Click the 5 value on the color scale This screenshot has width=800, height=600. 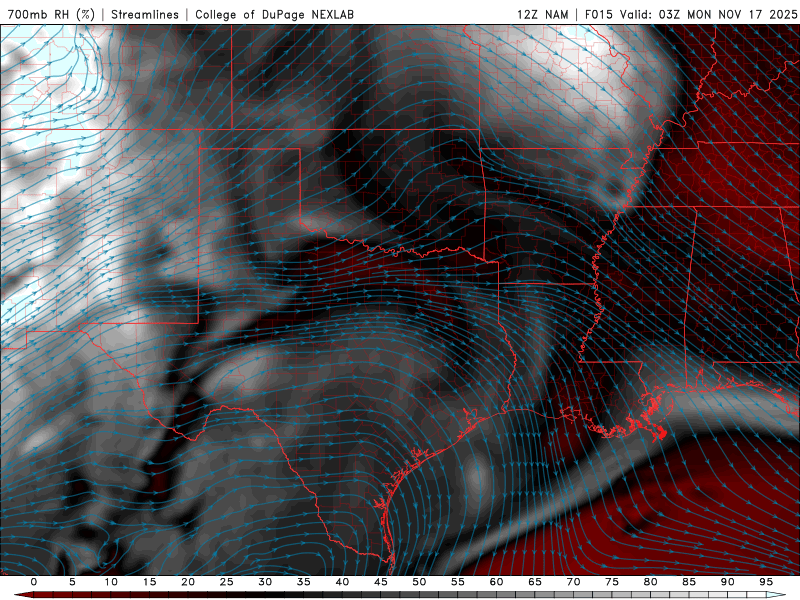pyautogui.click(x=72, y=582)
